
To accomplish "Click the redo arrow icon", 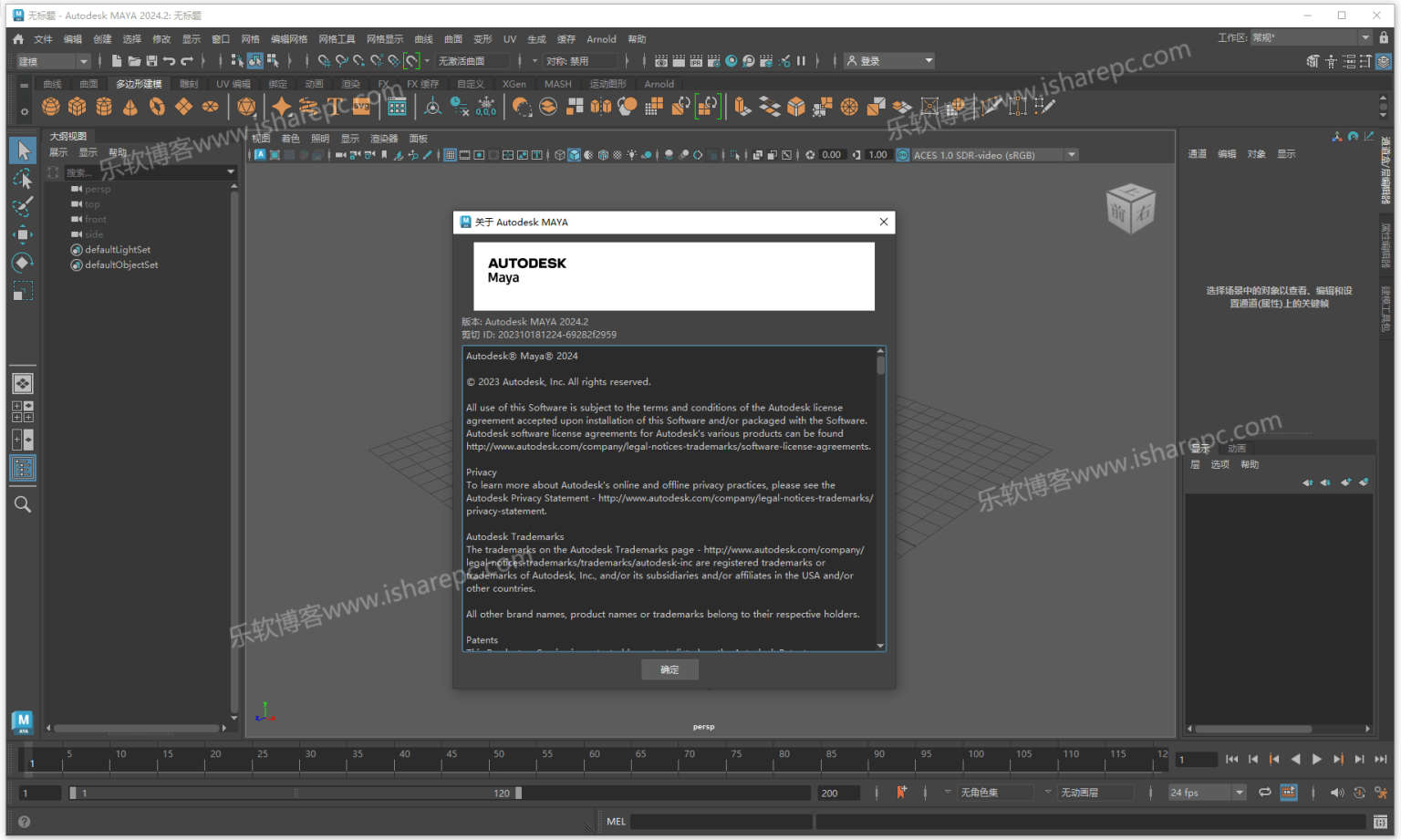I will pyautogui.click(x=186, y=61).
